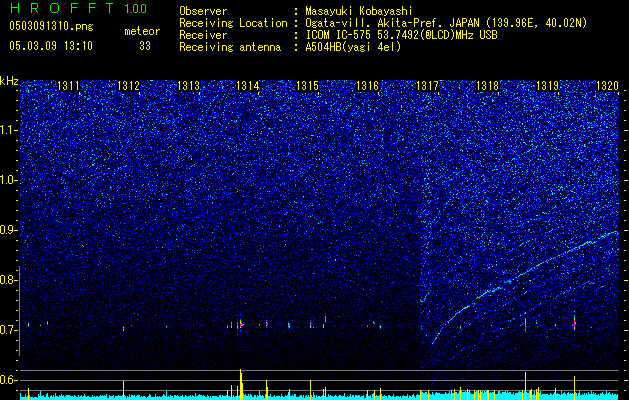Viewport: 629px width, 400px height.
Task: Click the 0.8 frequency axis label
Action: tap(8, 280)
